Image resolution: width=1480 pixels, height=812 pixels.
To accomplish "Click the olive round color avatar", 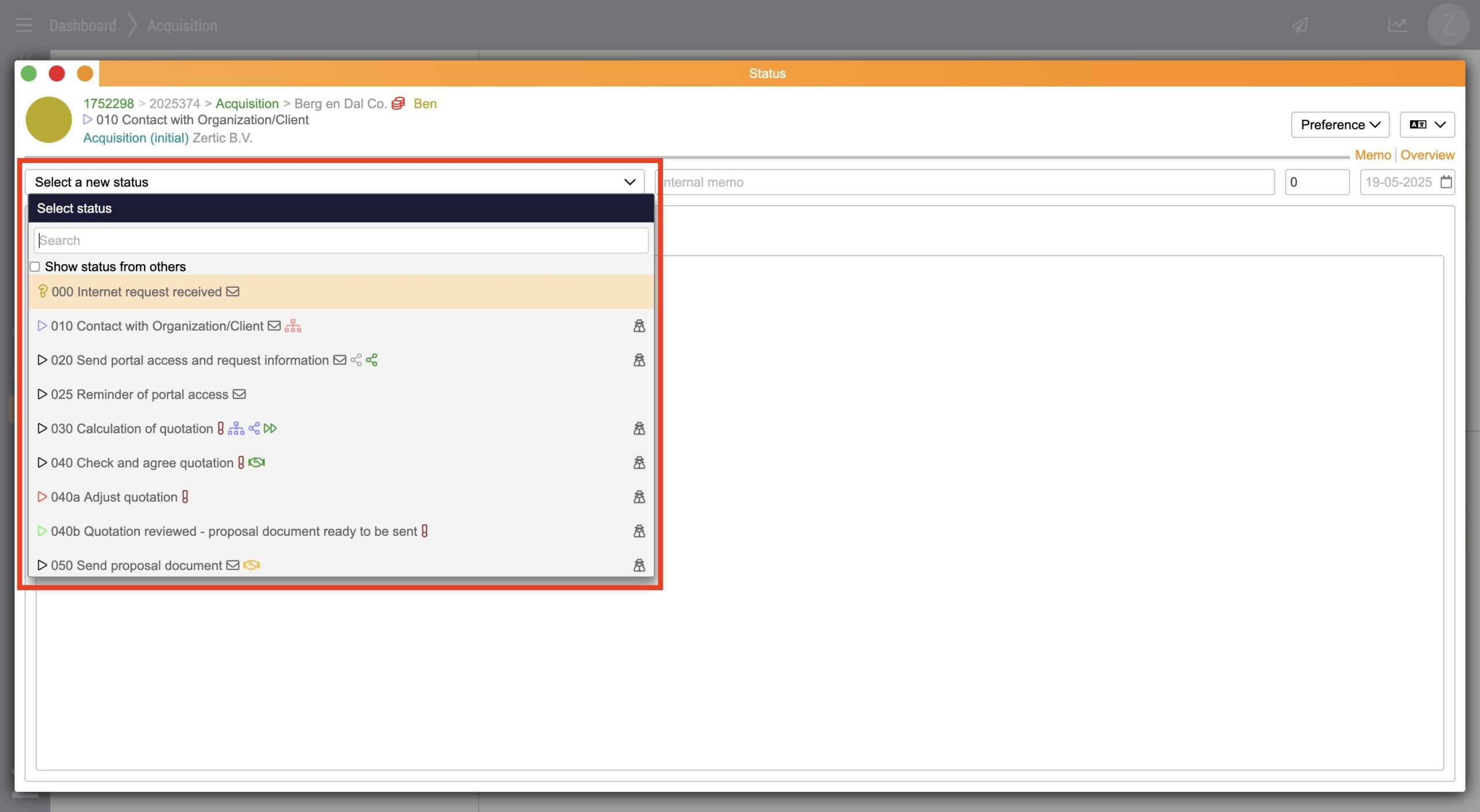I will click(x=49, y=120).
